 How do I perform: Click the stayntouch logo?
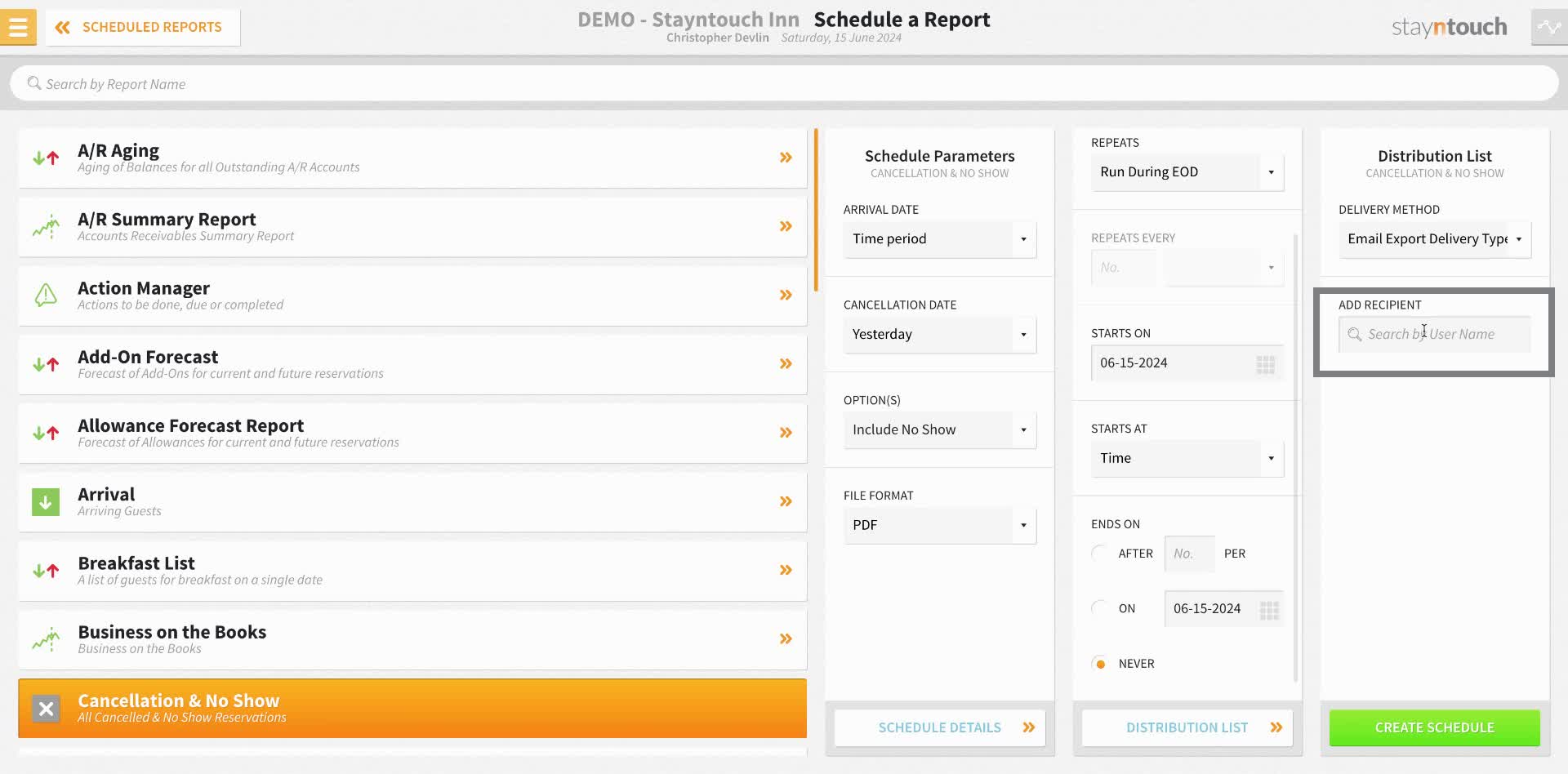tap(1450, 27)
